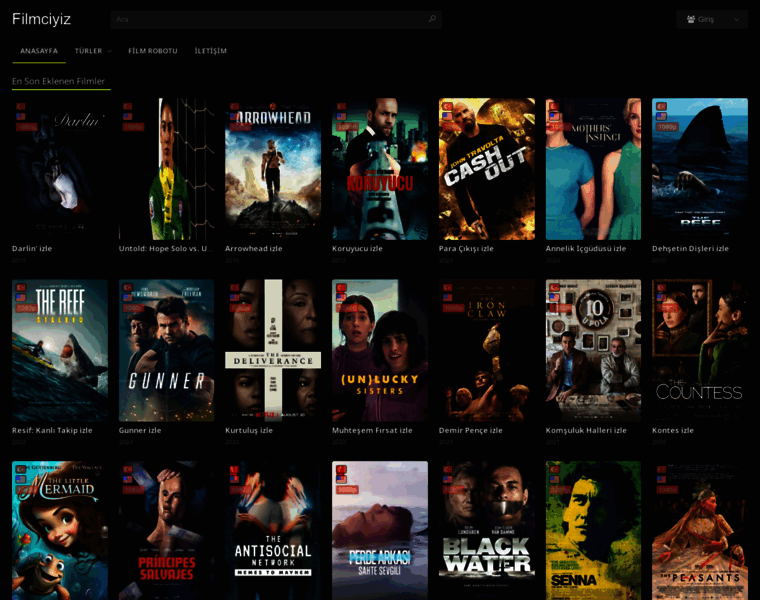Click the user icon beside Giriş
The height and width of the screenshot is (600, 760).
tap(691, 19)
